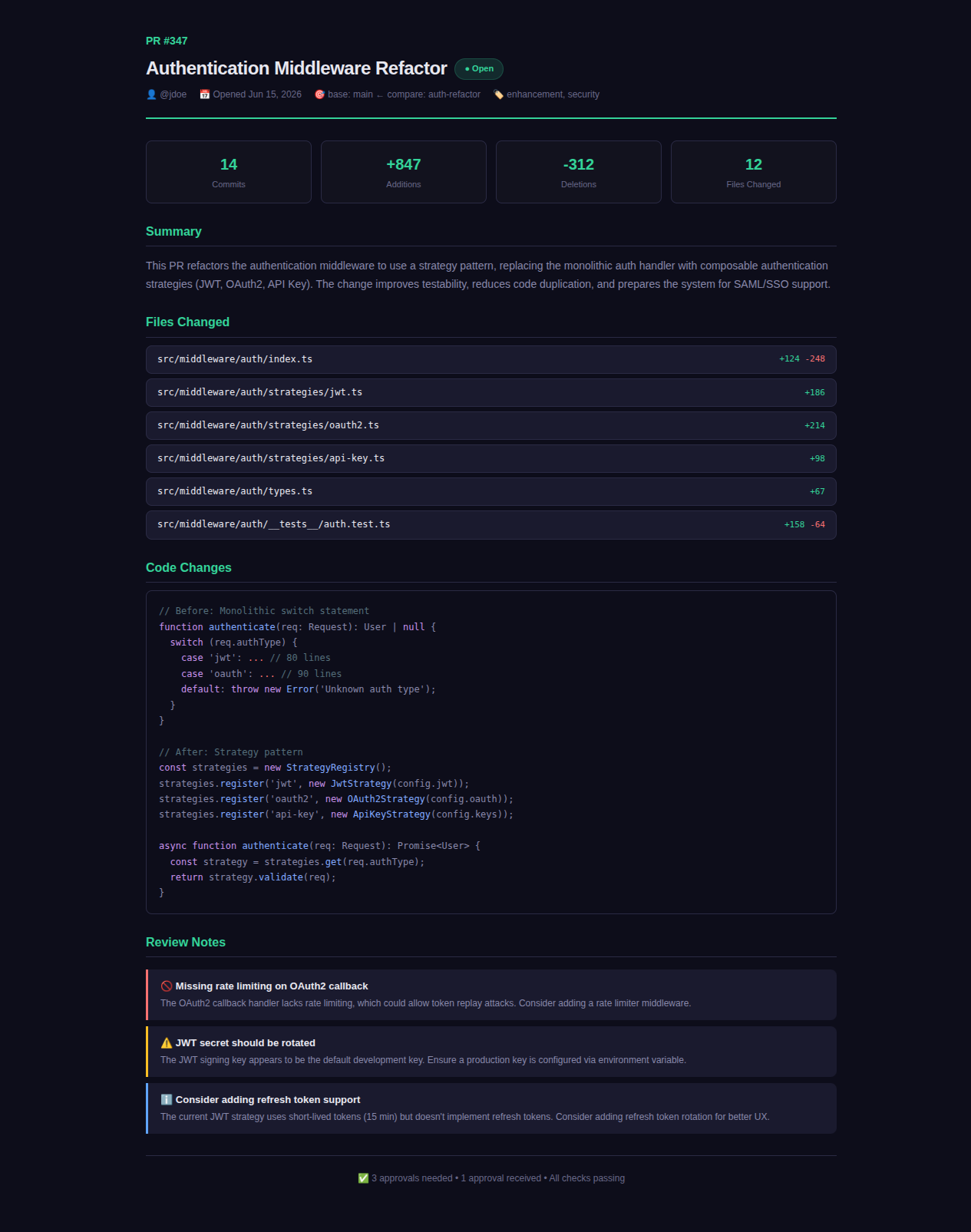Viewport: 971px width, 1232px height.
Task: Click the Open status badge
Action: pos(479,69)
